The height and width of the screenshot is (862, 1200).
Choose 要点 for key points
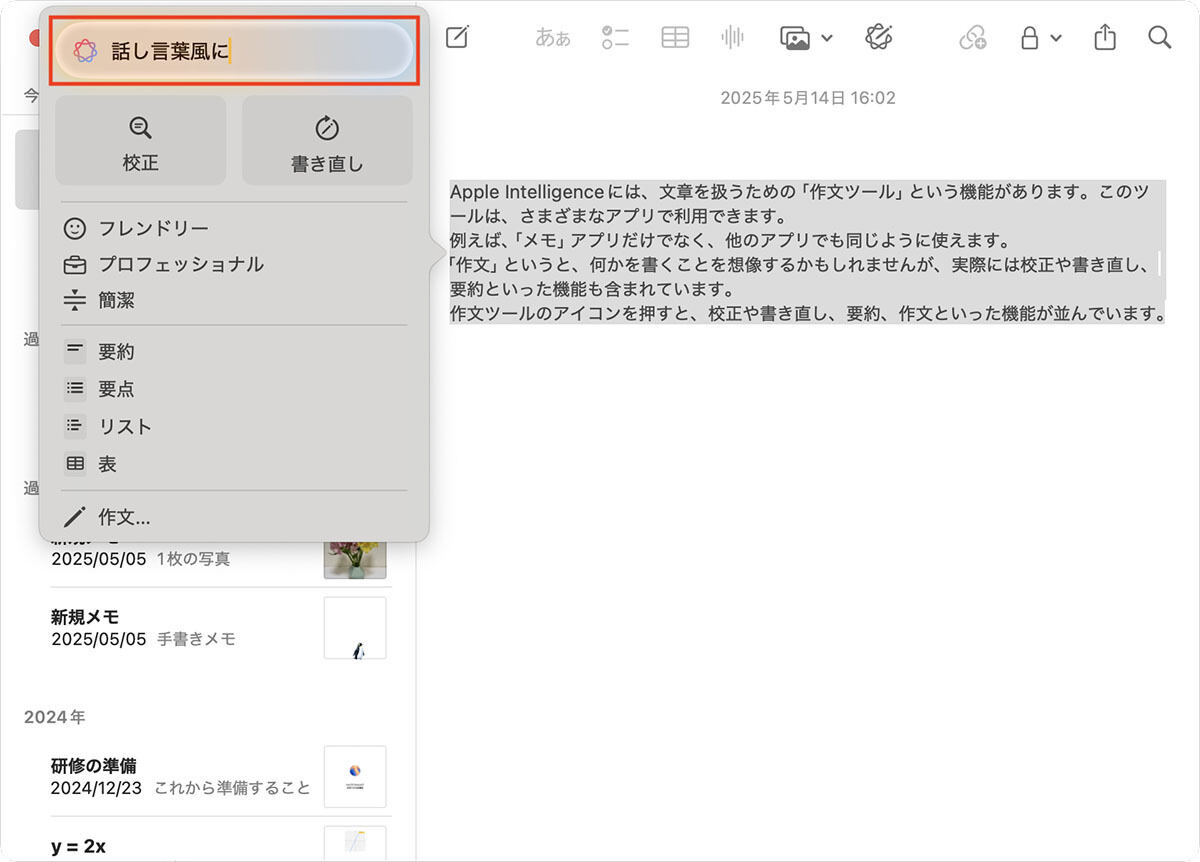99,389
